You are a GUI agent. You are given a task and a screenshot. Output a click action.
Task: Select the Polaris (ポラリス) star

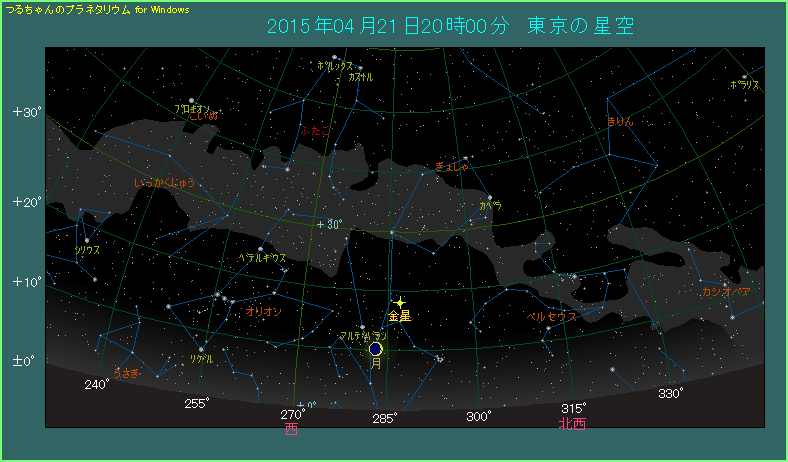(744, 77)
